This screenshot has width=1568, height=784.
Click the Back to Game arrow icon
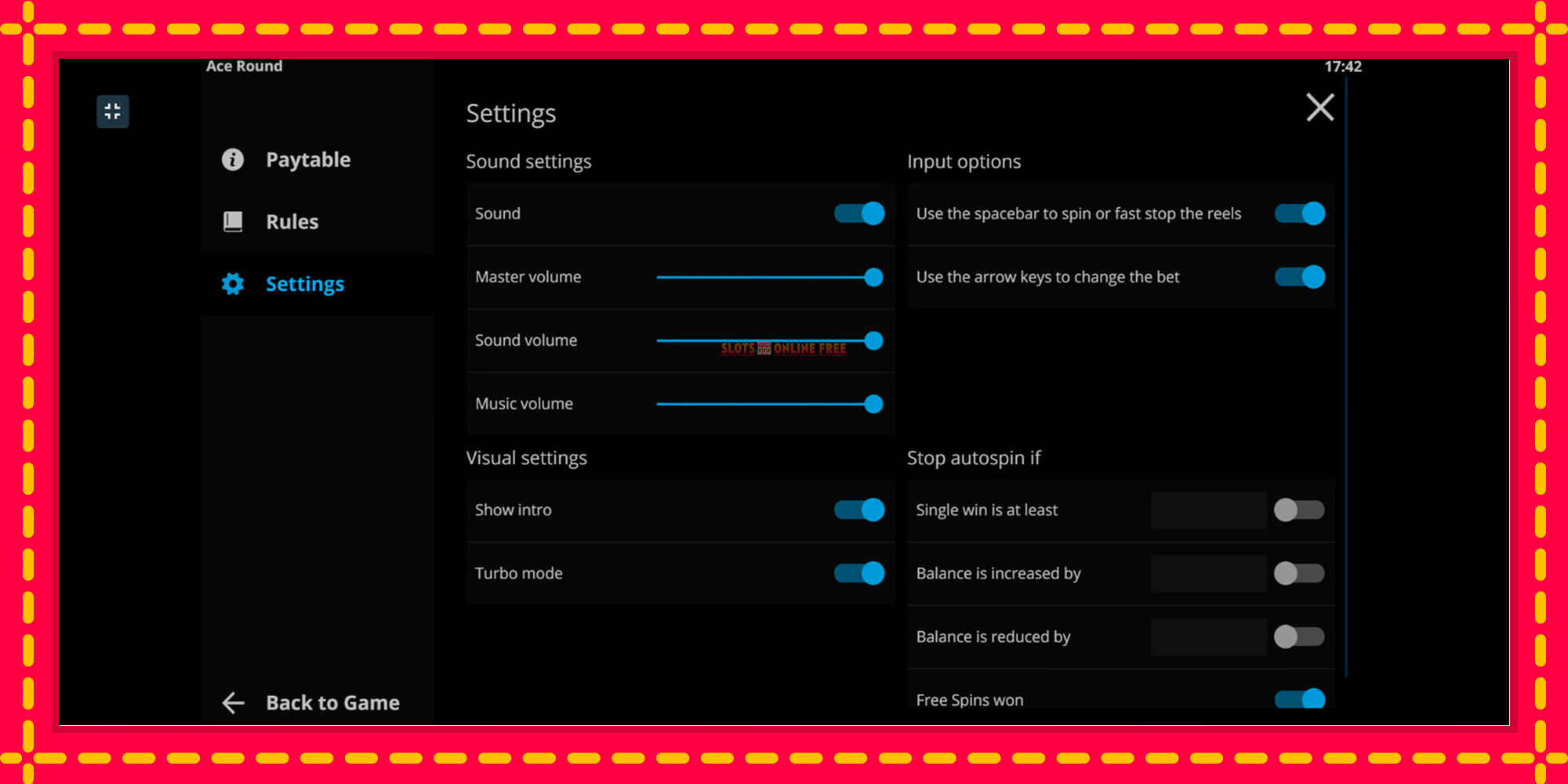coord(233,702)
